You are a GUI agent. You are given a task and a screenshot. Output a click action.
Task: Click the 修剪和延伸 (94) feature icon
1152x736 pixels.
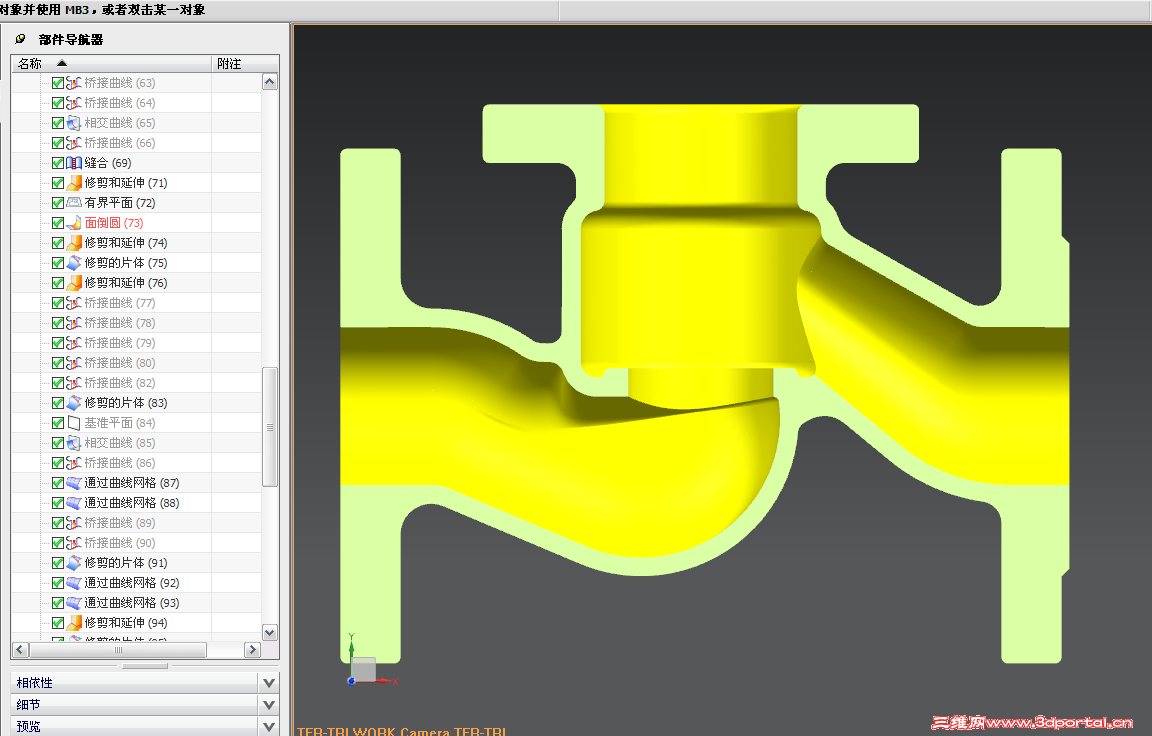[74, 623]
